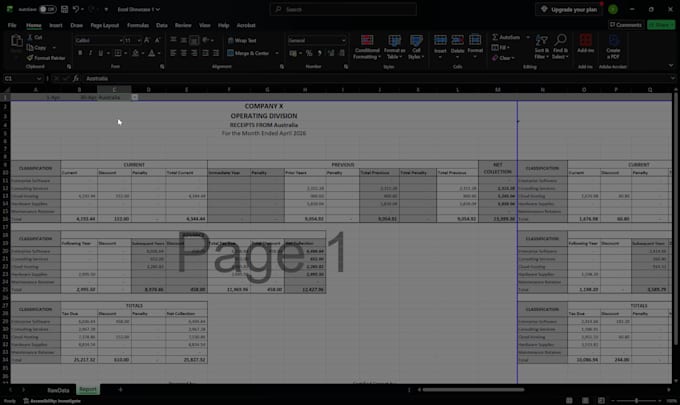Open the Comments pane button
The width and height of the screenshot is (680, 405).
click(626, 25)
